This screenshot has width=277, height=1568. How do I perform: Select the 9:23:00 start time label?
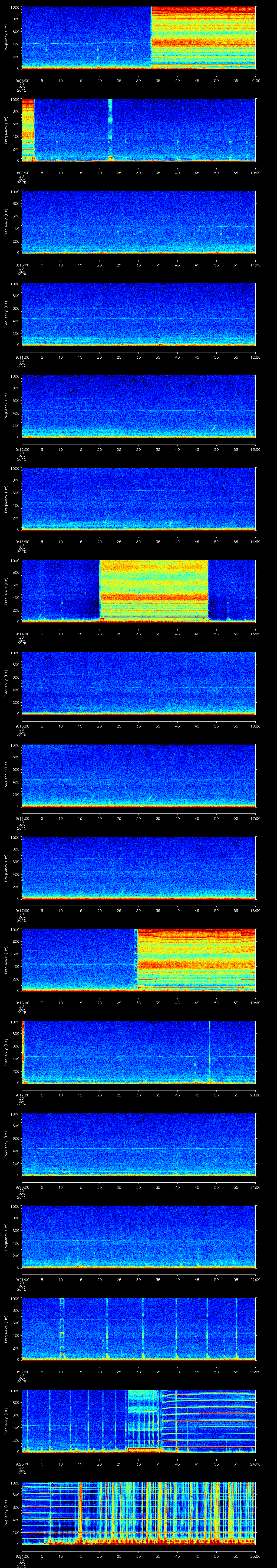coord(22,1464)
